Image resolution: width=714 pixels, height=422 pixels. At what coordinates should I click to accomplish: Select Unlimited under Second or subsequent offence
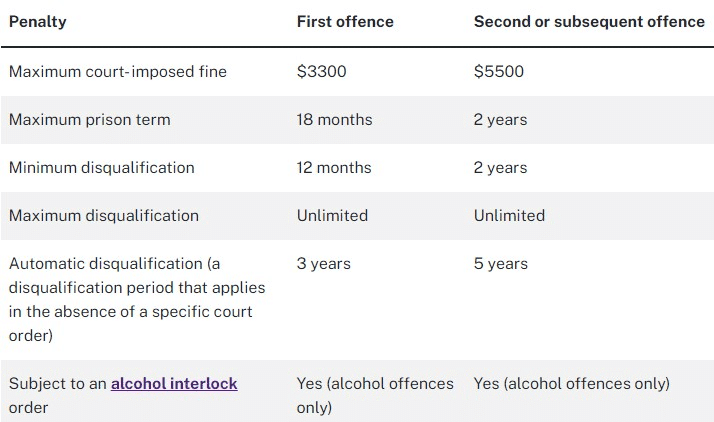[510, 215]
